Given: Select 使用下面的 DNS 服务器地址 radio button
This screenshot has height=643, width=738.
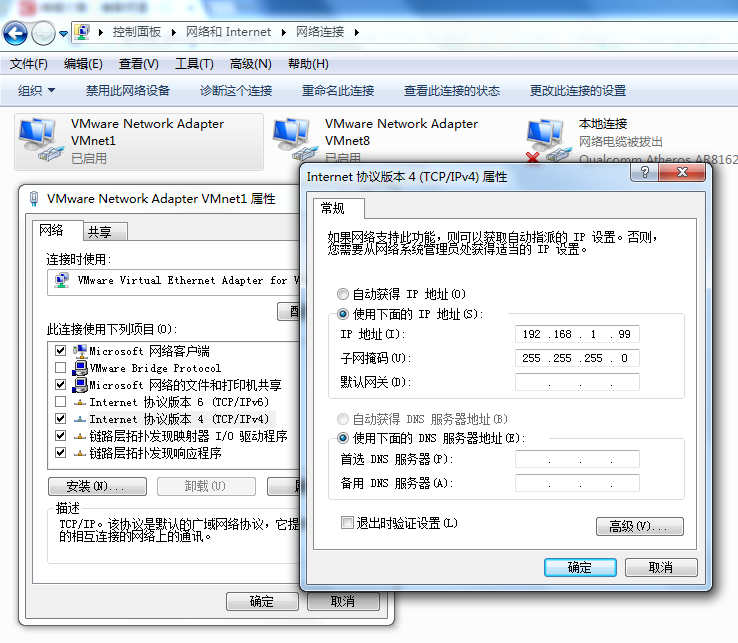Looking at the screenshot, I should (343, 438).
